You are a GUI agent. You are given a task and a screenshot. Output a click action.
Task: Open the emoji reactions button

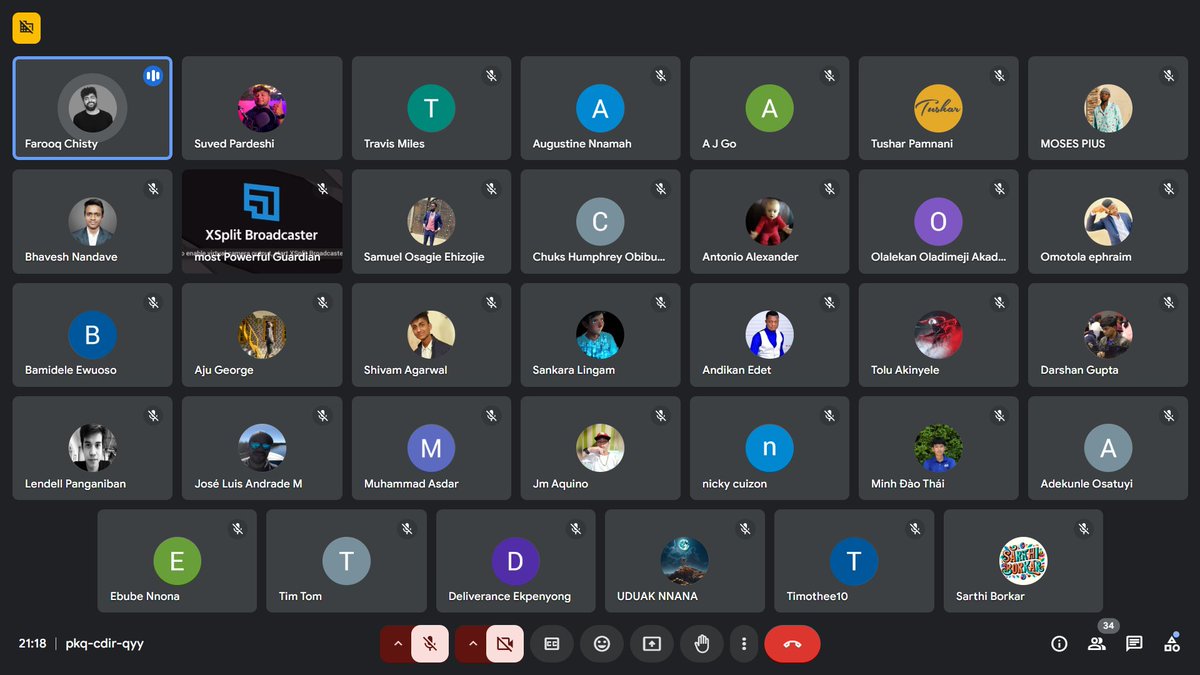602,644
